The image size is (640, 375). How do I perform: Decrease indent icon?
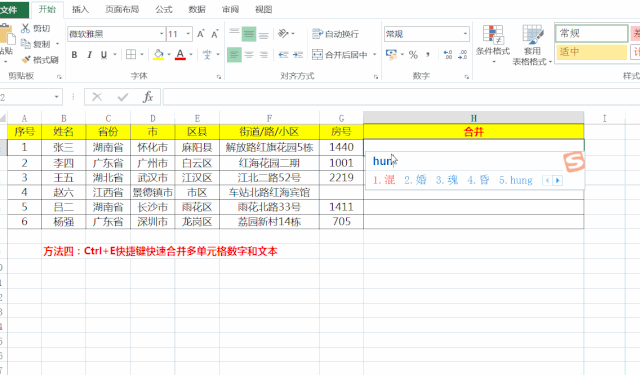283,54
